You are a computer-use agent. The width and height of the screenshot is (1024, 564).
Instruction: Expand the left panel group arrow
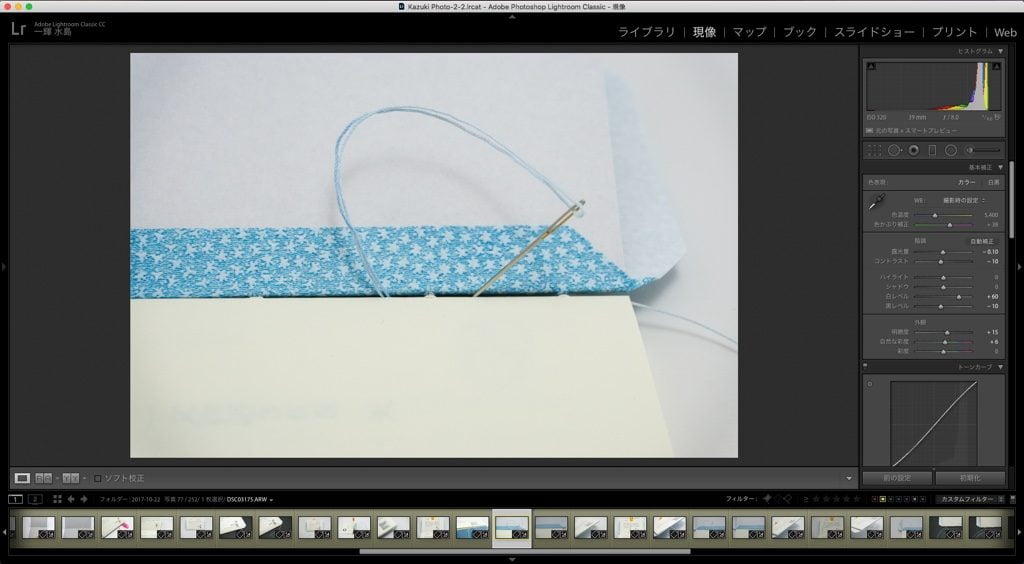pos(4,266)
